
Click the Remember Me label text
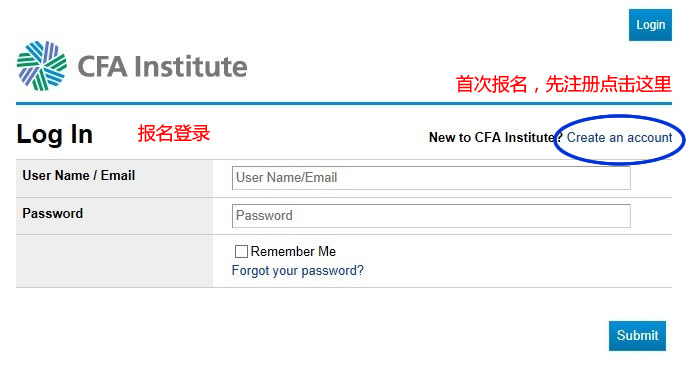pos(293,252)
